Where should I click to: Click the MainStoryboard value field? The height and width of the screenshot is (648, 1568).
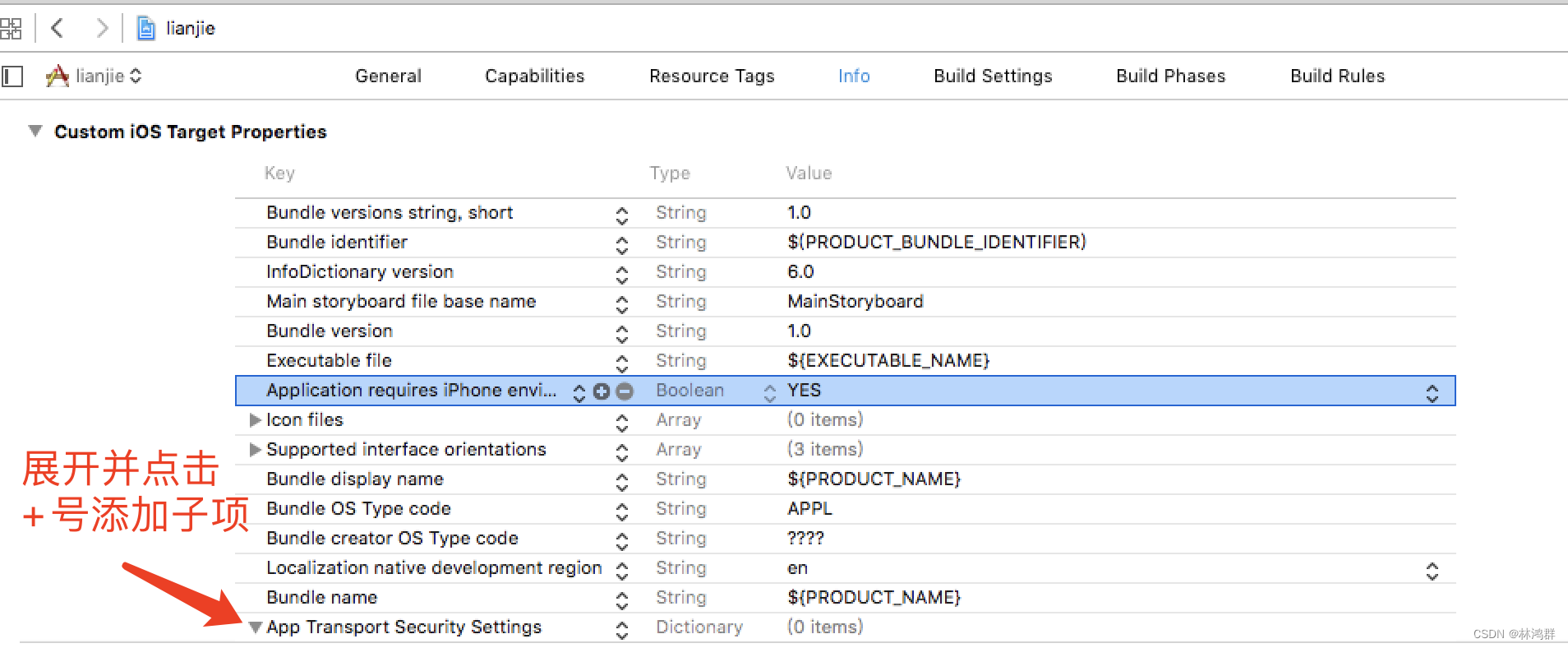point(855,302)
